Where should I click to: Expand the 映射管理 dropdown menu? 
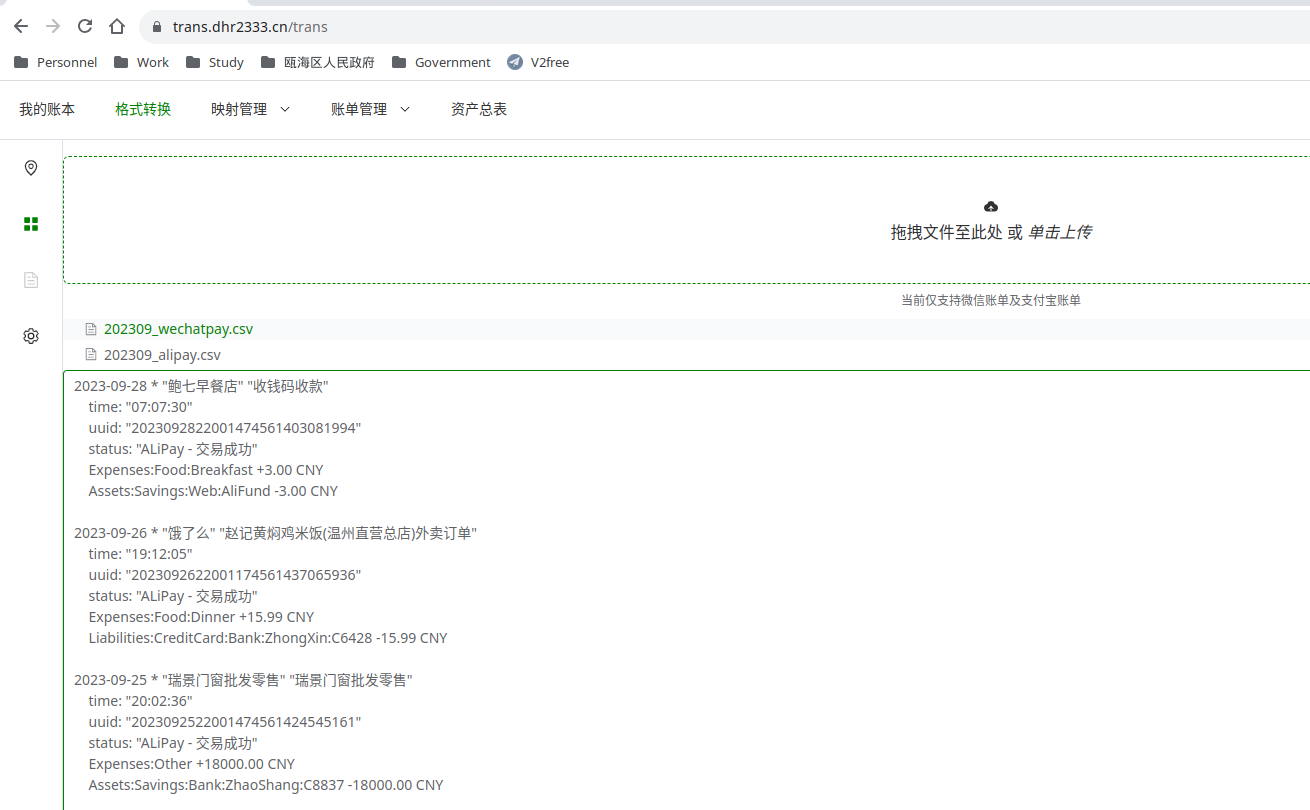coord(250,109)
